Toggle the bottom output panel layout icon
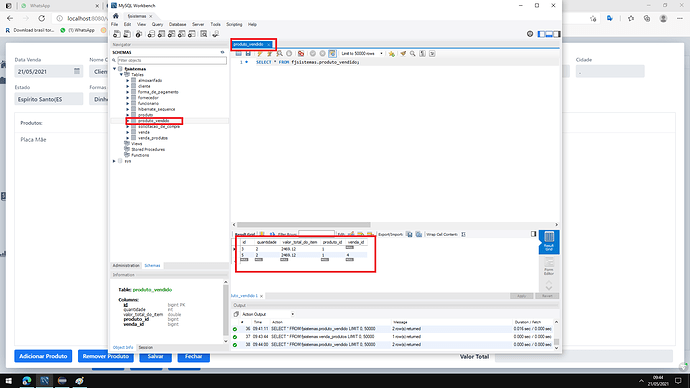This screenshot has height=388, width=690. coord(549,34)
